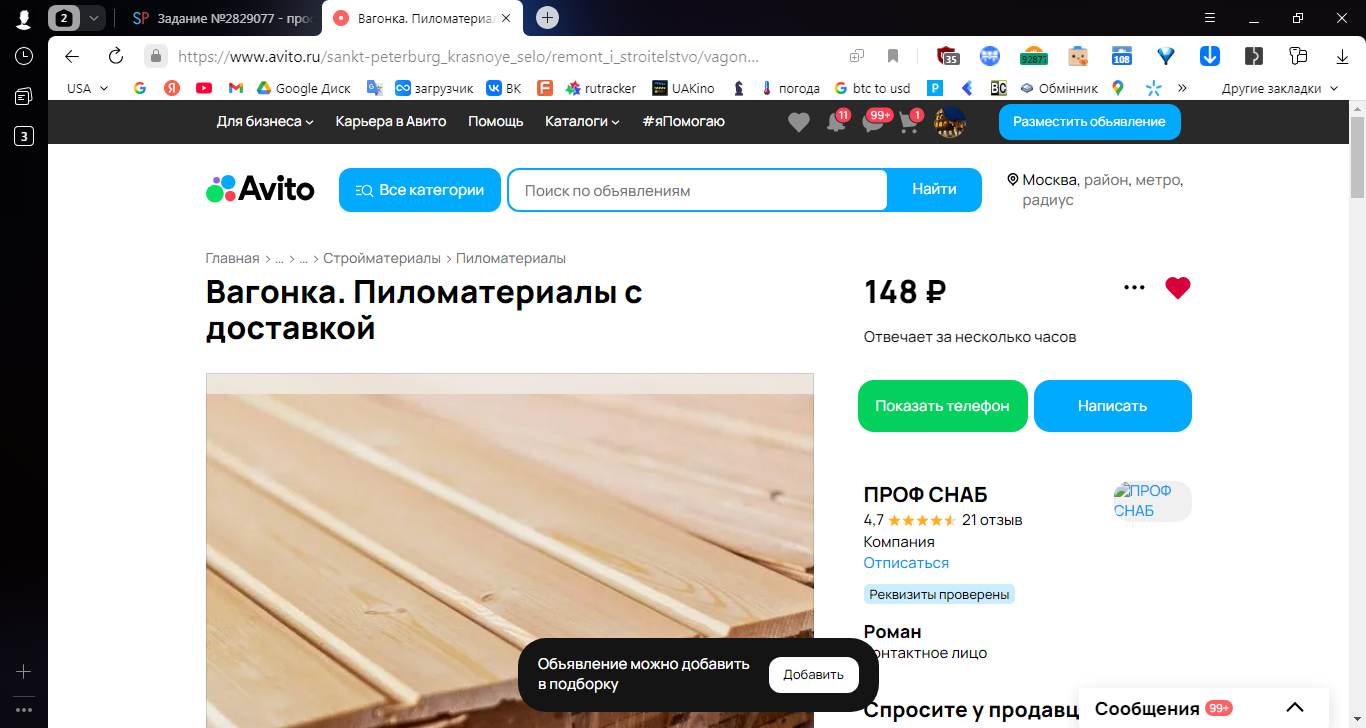
Task: Open the rutracker bookmark
Action: point(600,88)
